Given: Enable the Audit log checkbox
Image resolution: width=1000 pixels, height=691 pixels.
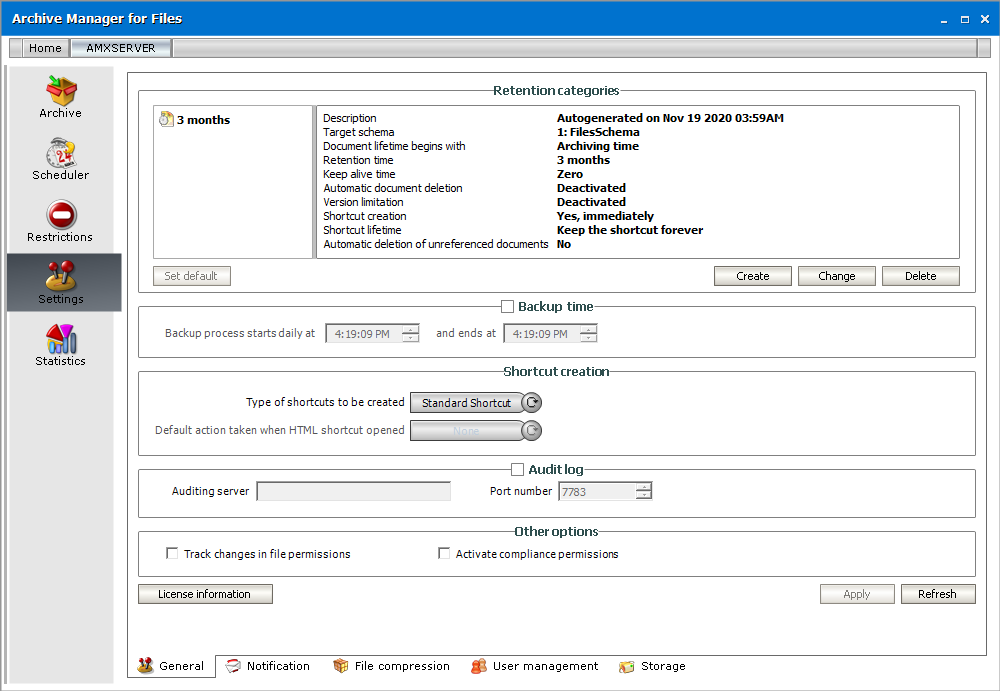Looking at the screenshot, I should point(517,469).
